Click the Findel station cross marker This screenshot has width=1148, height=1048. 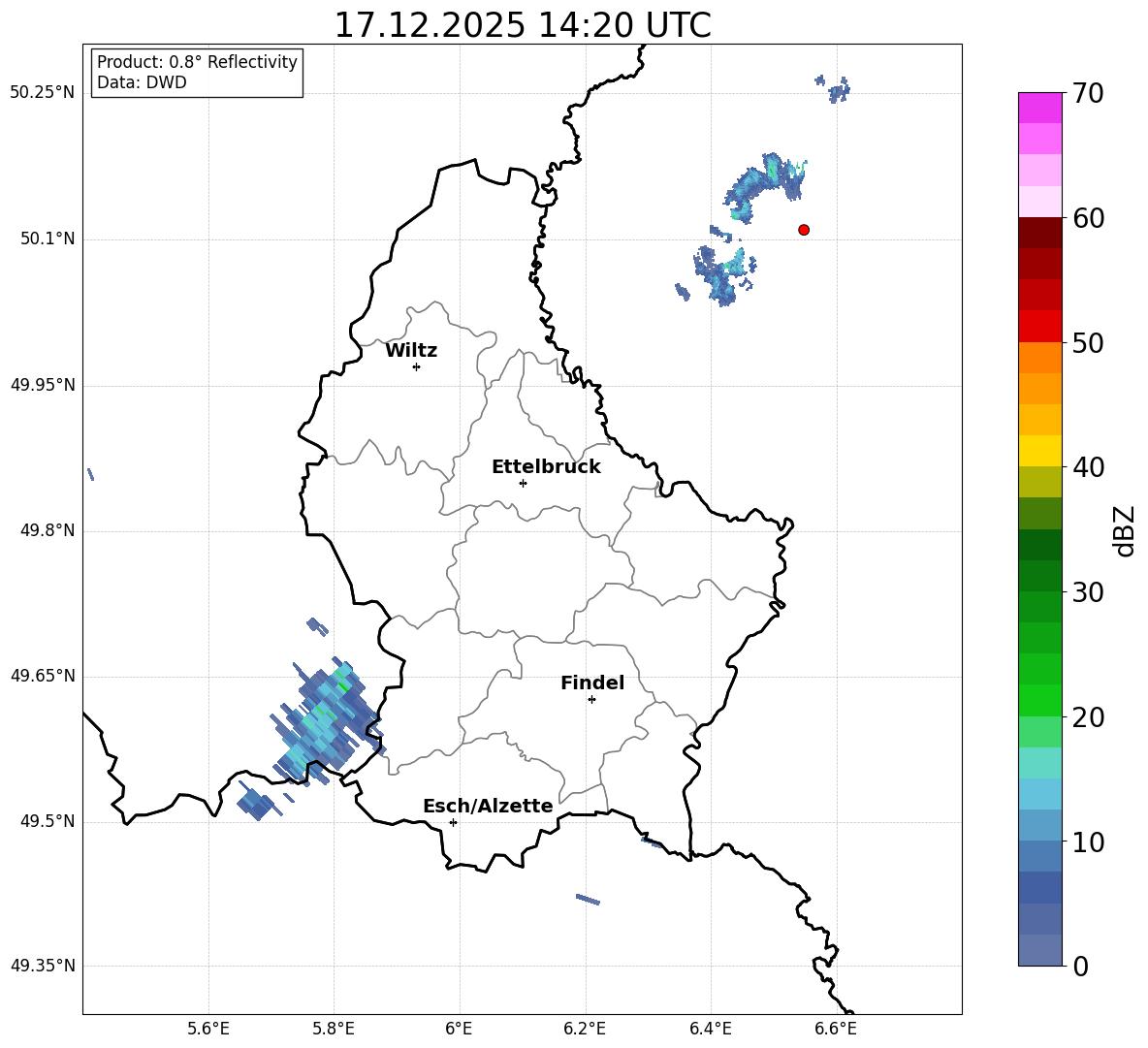coord(591,700)
